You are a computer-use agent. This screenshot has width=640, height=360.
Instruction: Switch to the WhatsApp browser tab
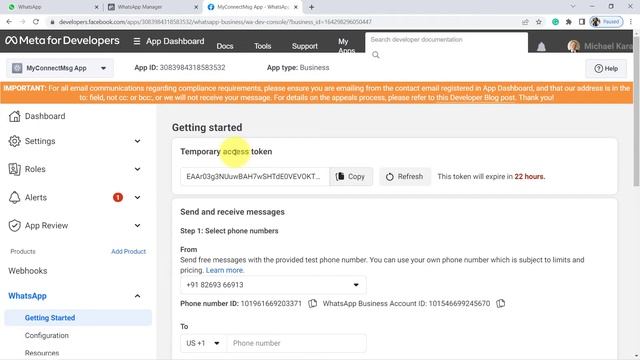click(x=53, y=7)
